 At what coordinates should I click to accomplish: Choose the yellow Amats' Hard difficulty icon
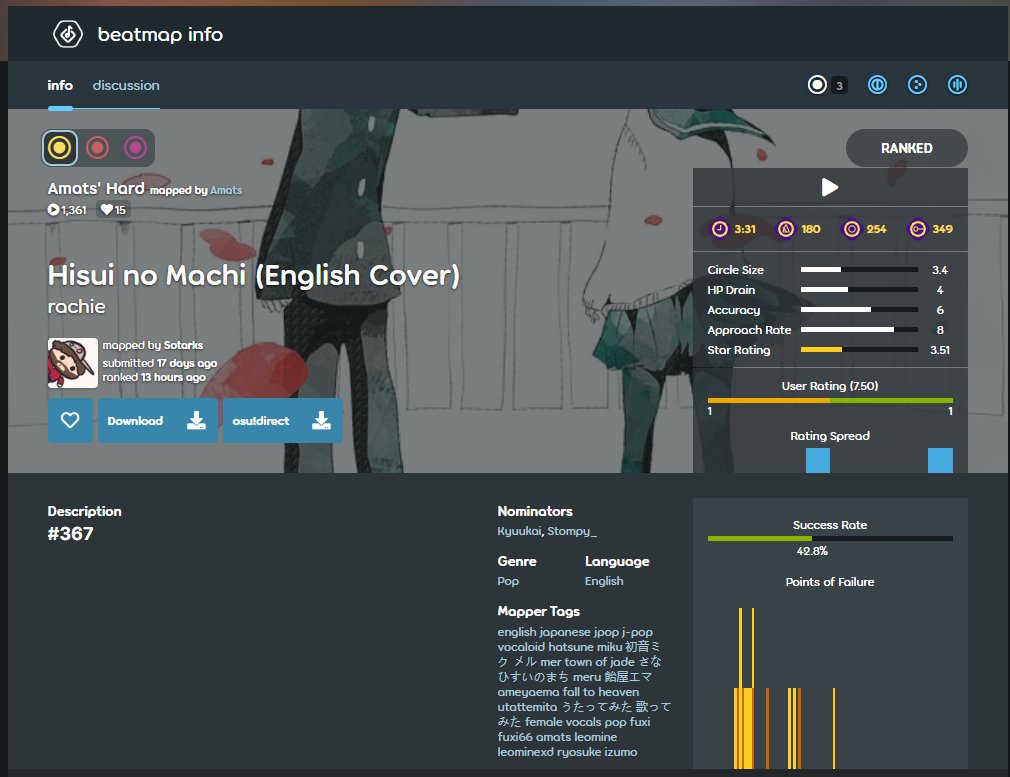pos(60,148)
